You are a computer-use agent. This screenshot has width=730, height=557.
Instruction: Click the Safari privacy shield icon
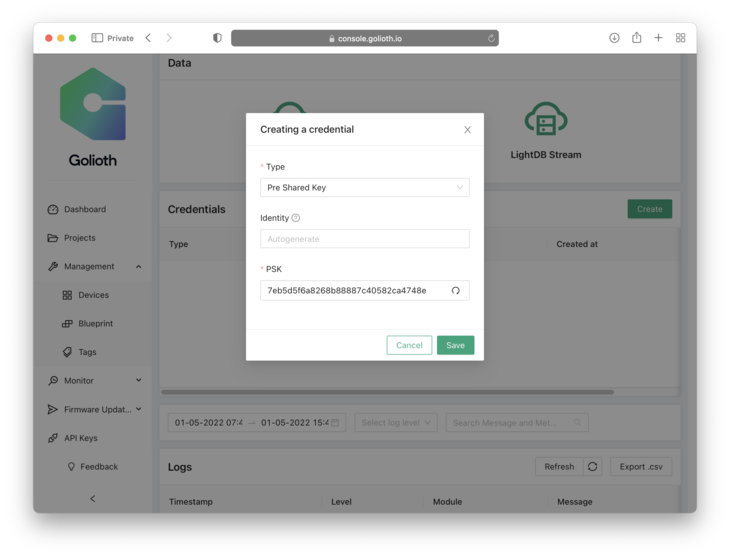coord(217,38)
